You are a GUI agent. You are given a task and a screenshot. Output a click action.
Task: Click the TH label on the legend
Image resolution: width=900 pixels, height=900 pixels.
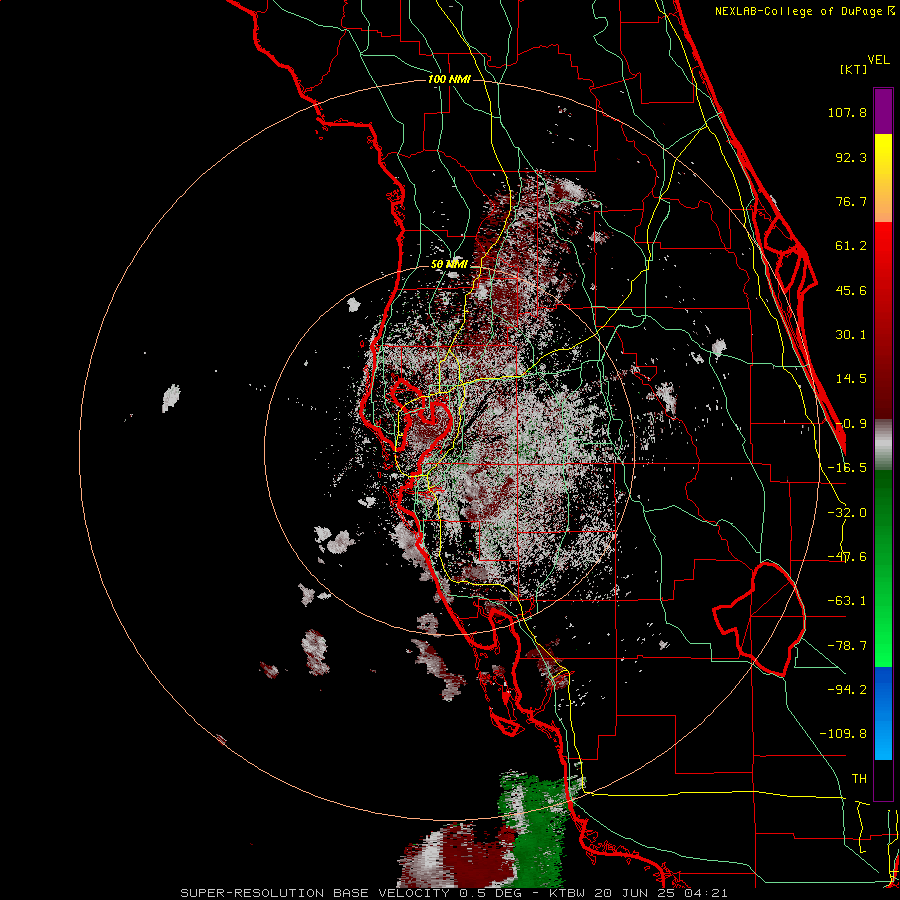[x=859, y=779]
